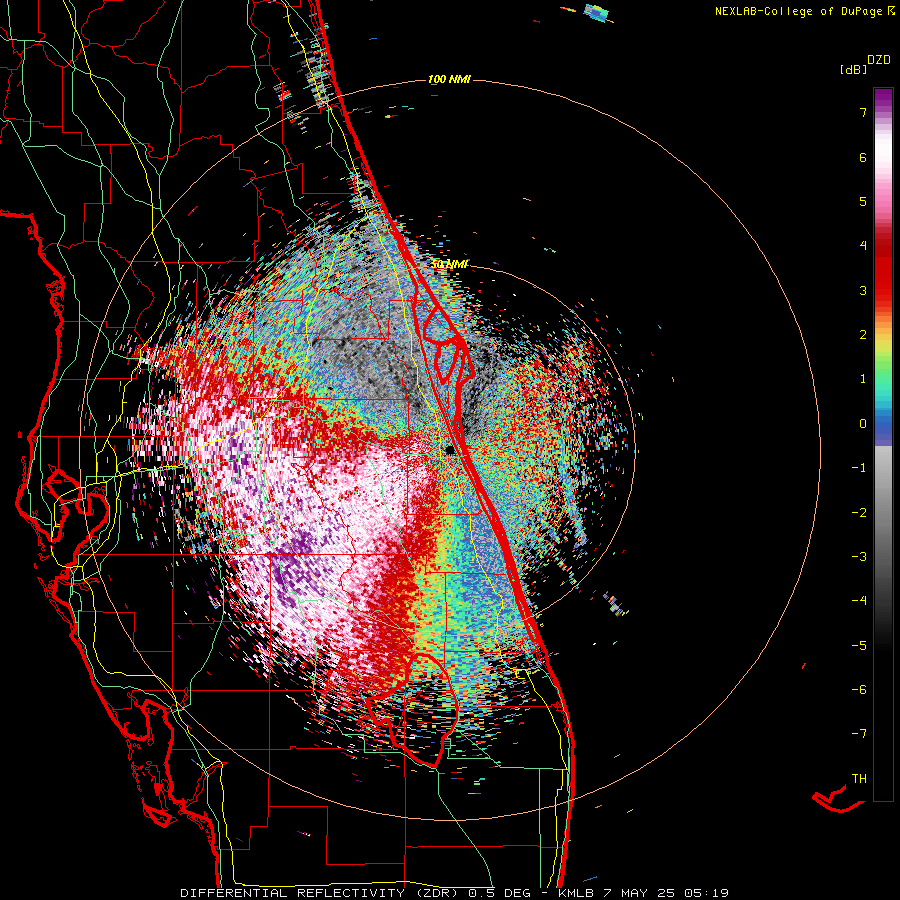Click the 2 value on the color scale
Screen dimensions: 900x900
pyautogui.click(x=863, y=335)
